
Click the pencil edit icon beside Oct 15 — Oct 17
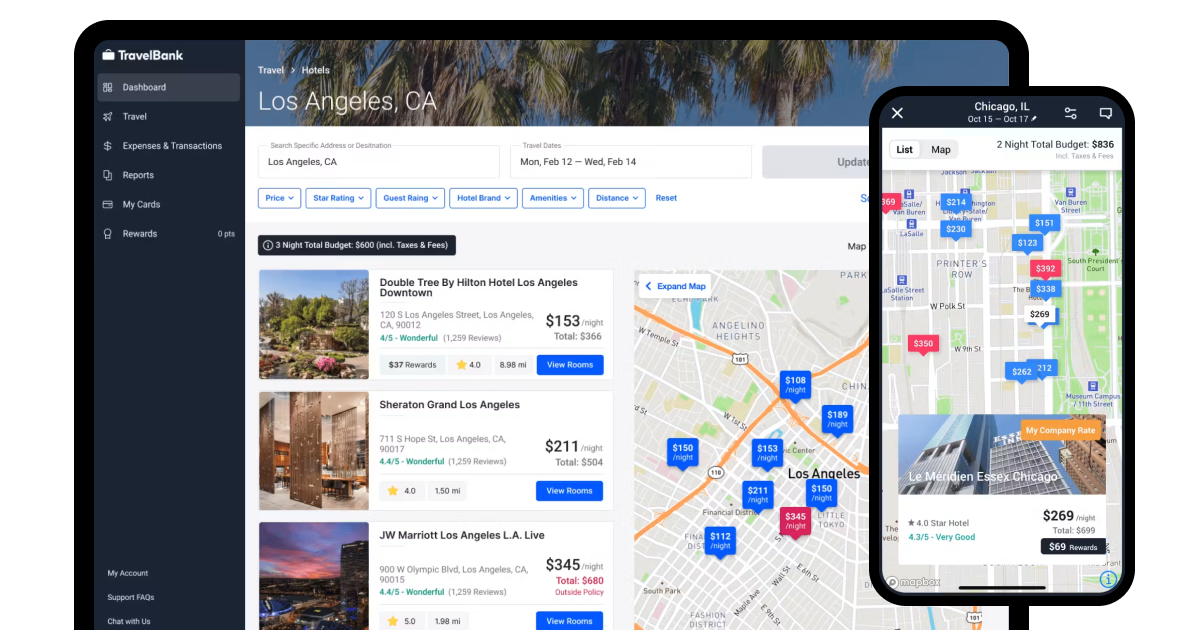(1032, 119)
